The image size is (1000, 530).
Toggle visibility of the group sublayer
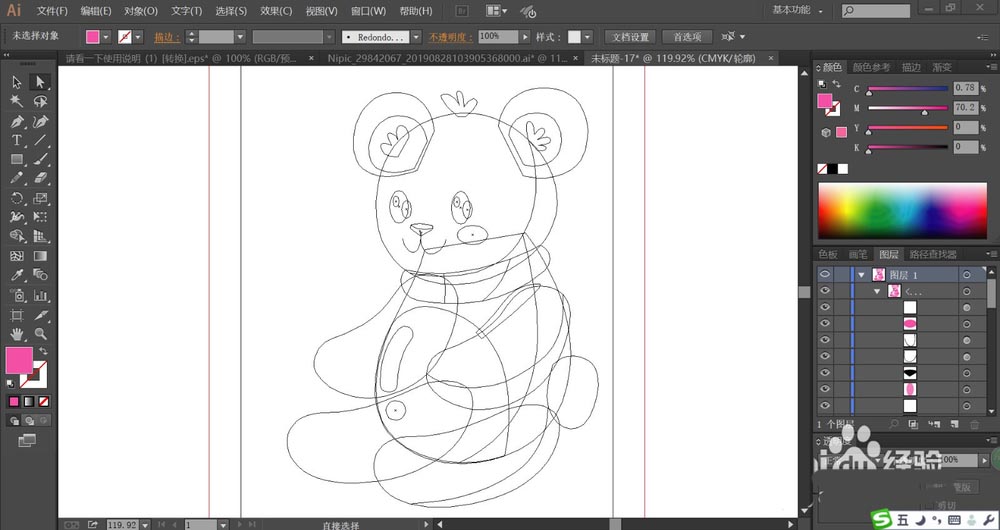[x=825, y=291]
